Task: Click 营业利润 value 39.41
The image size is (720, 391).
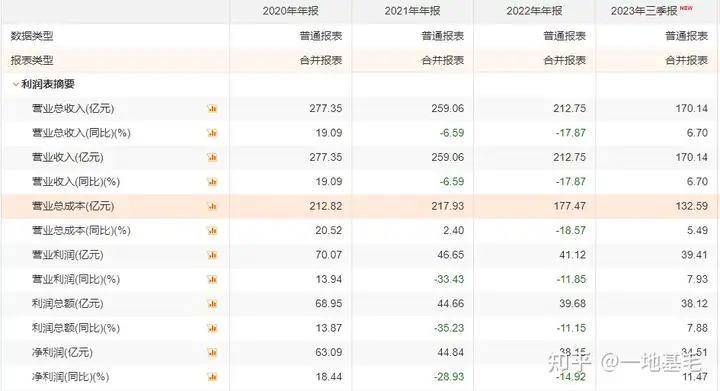Action: [x=695, y=255]
